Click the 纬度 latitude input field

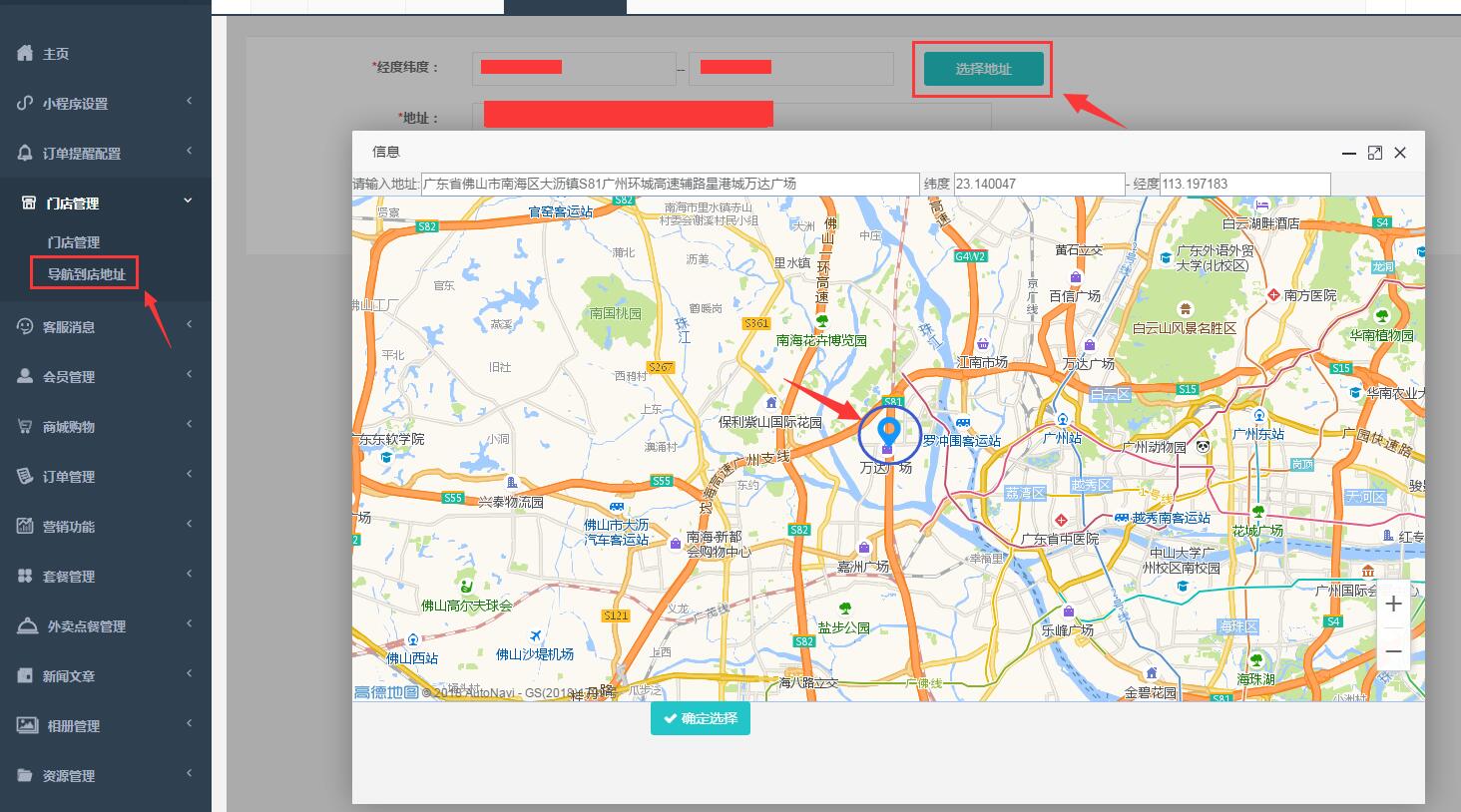click(x=1038, y=184)
